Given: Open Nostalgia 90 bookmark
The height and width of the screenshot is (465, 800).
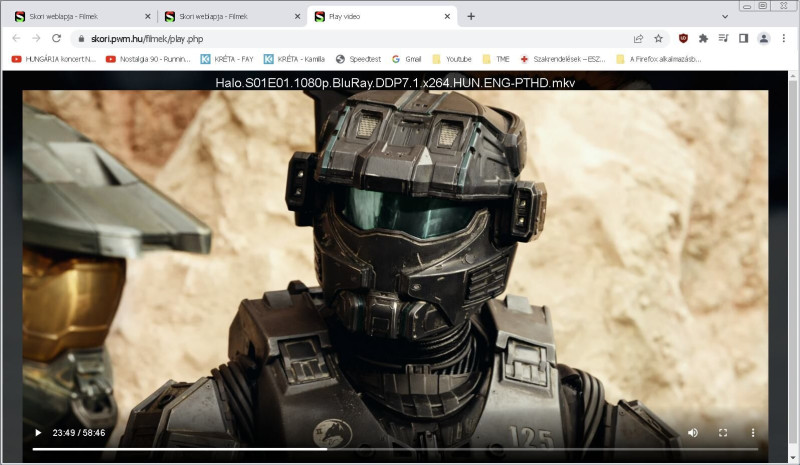Looking at the screenshot, I should pyautogui.click(x=148, y=59).
